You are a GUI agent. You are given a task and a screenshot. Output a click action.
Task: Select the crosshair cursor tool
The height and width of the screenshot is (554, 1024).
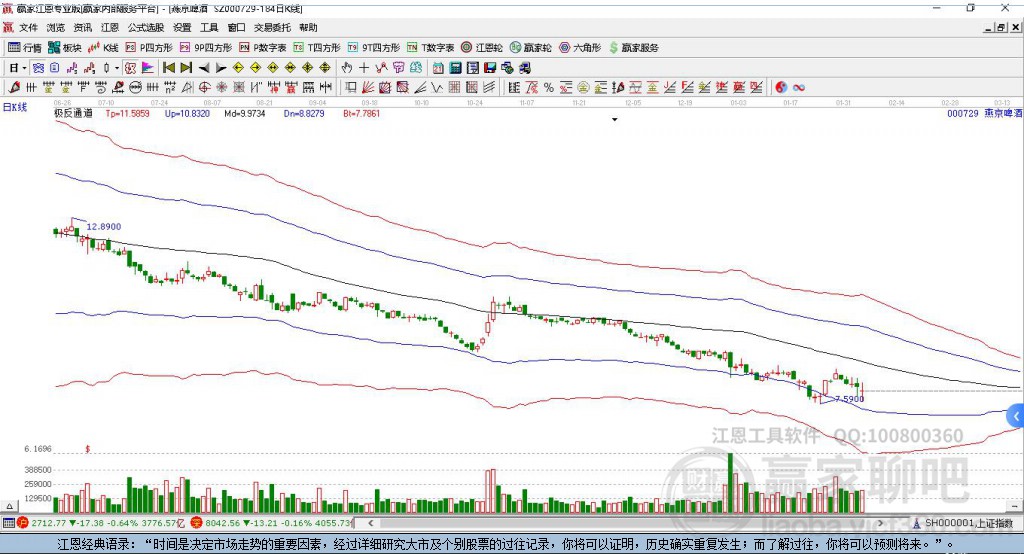click(364, 68)
